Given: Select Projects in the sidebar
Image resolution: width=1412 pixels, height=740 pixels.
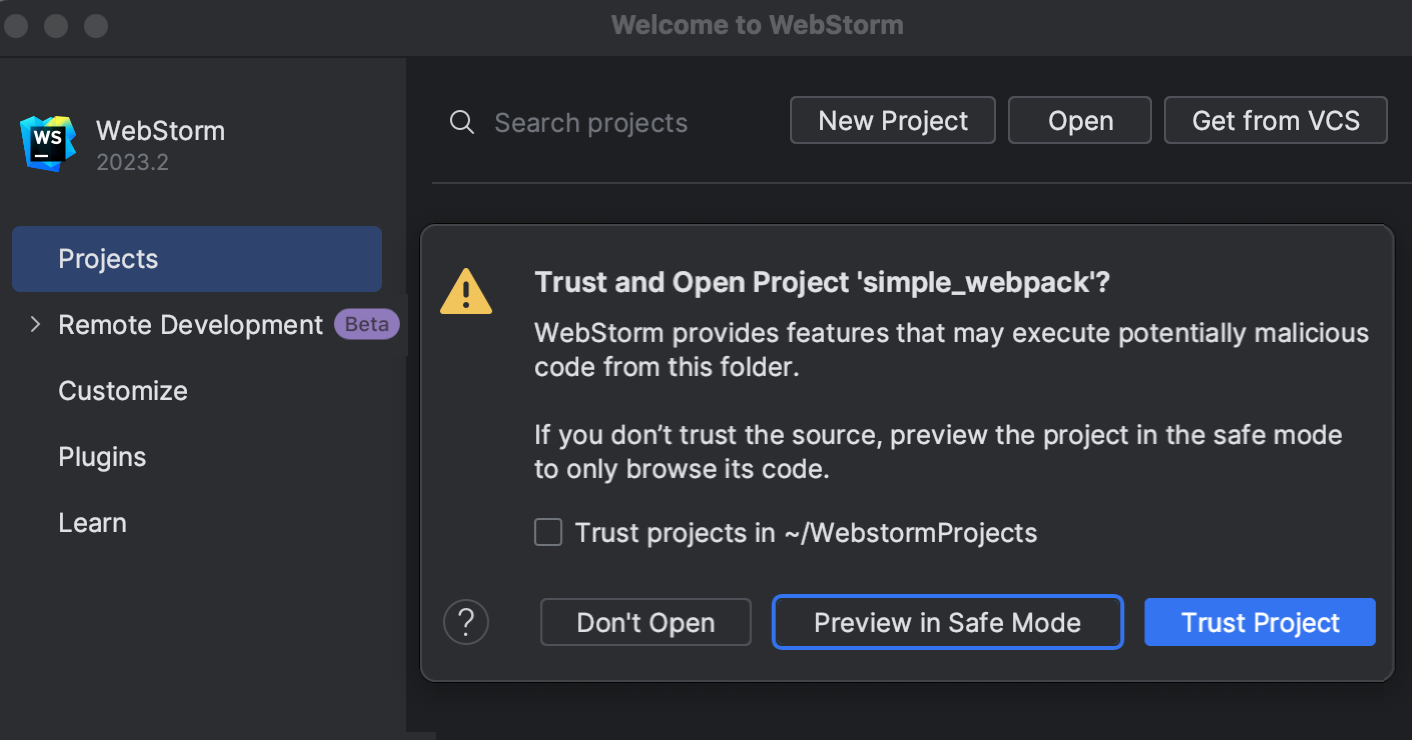Looking at the screenshot, I should [108, 258].
